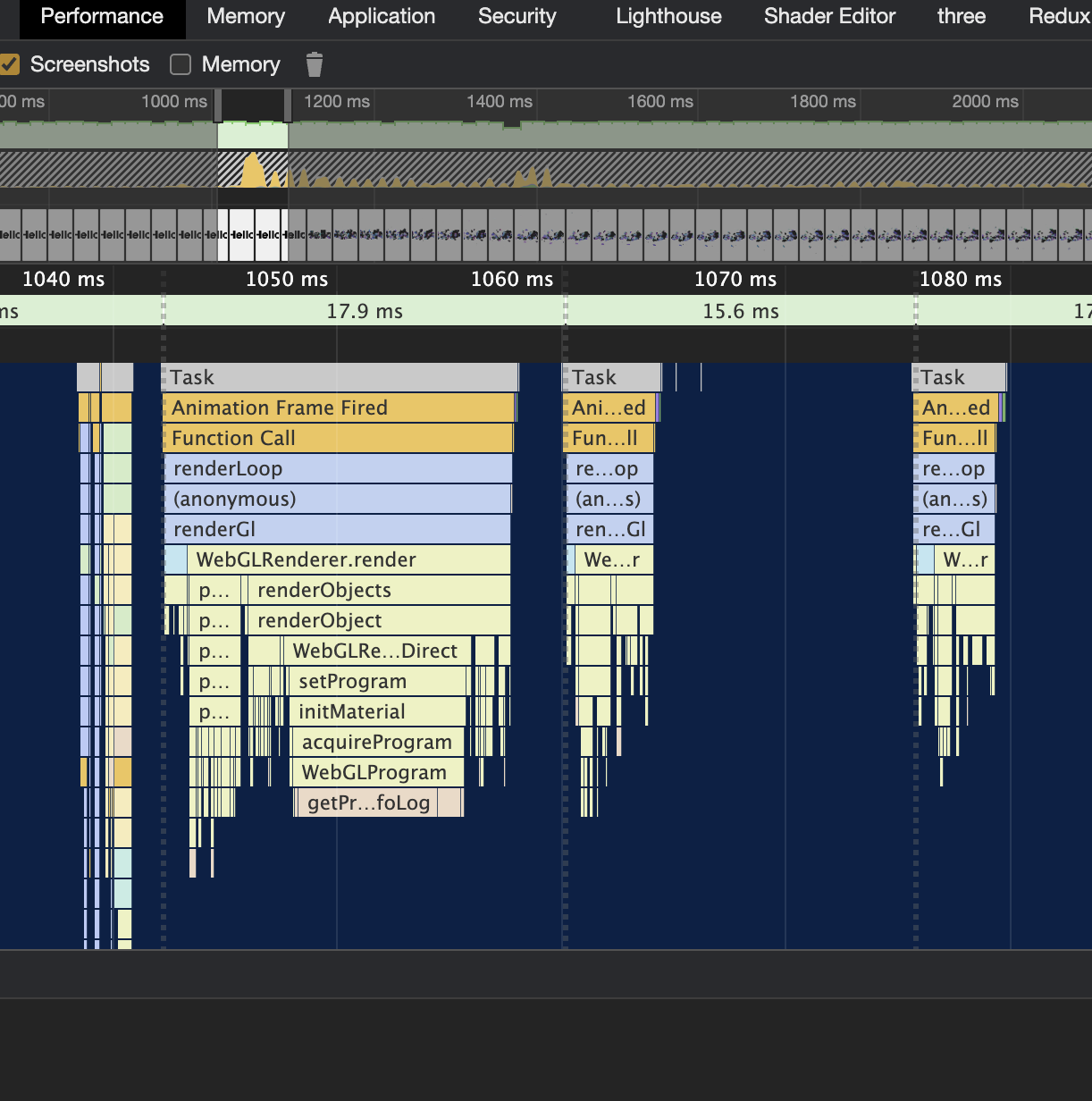
Task: Click the WebGLRenderer.render flame bar
Action: pos(349,559)
